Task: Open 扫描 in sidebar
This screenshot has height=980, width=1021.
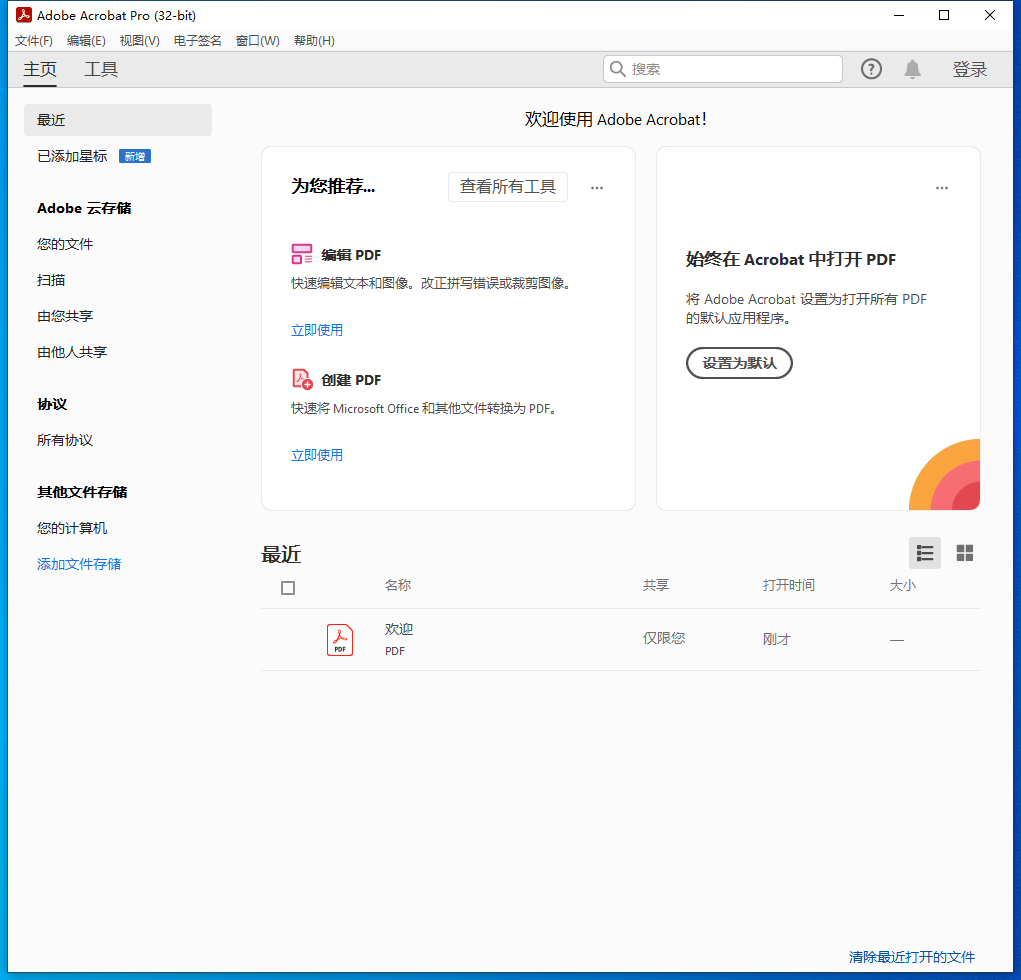Action: (51, 280)
